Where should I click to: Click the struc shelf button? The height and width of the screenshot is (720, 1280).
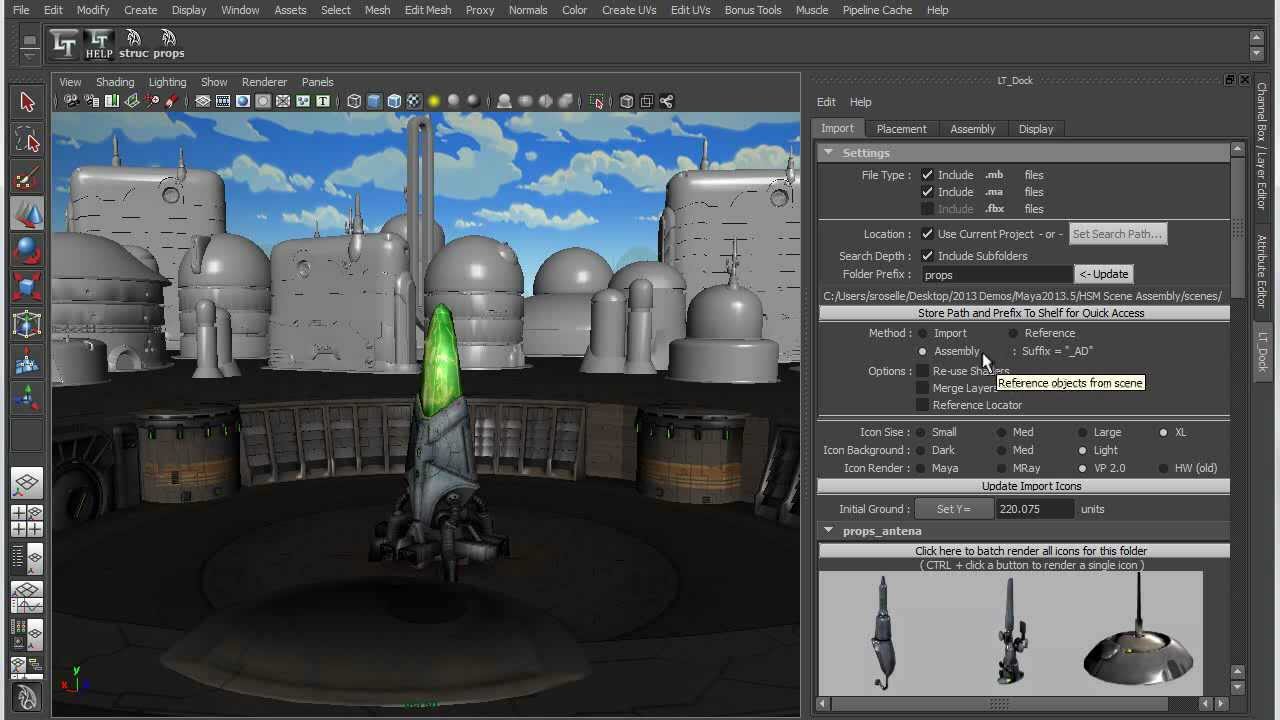133,44
